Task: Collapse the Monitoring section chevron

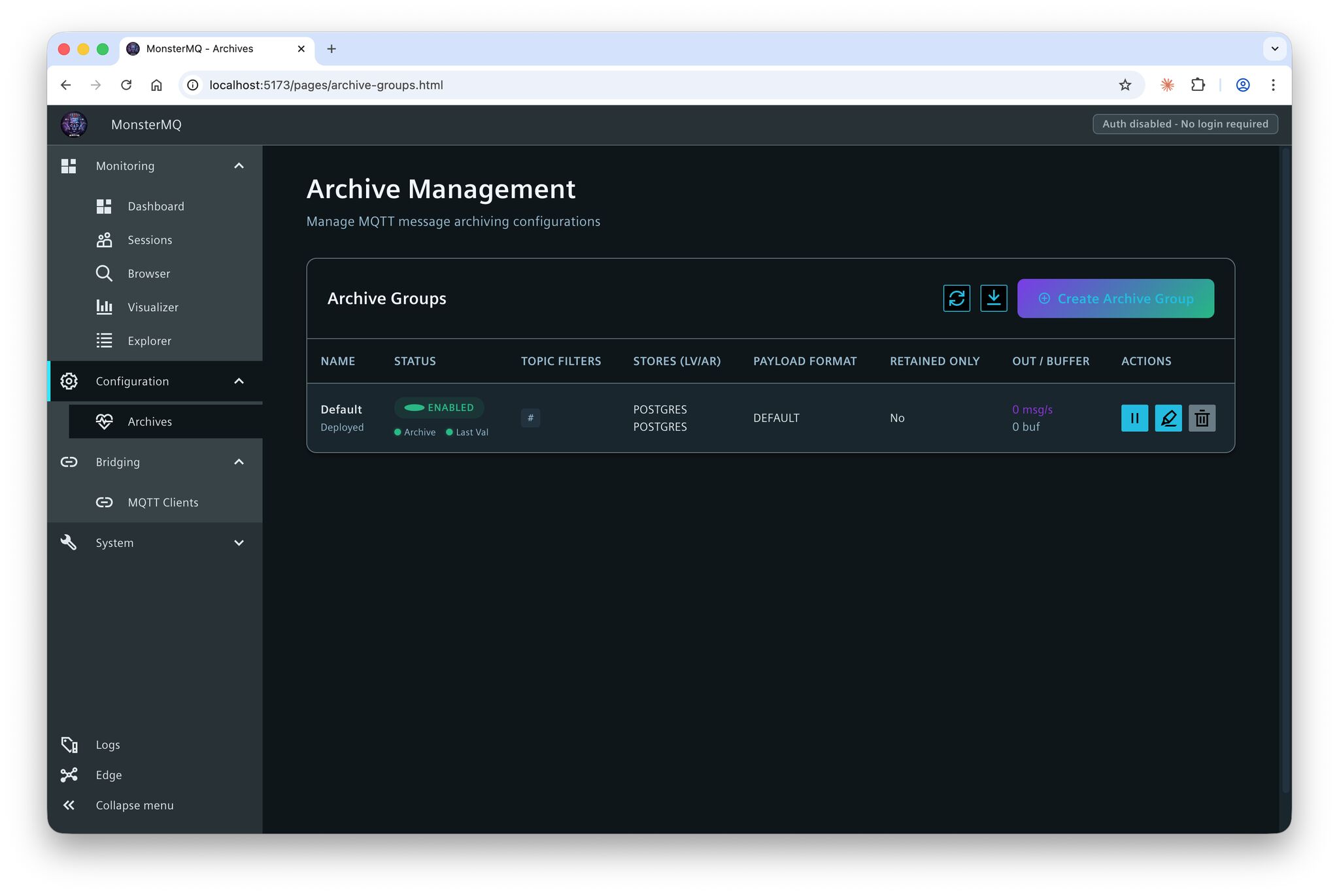Action: 239,166
